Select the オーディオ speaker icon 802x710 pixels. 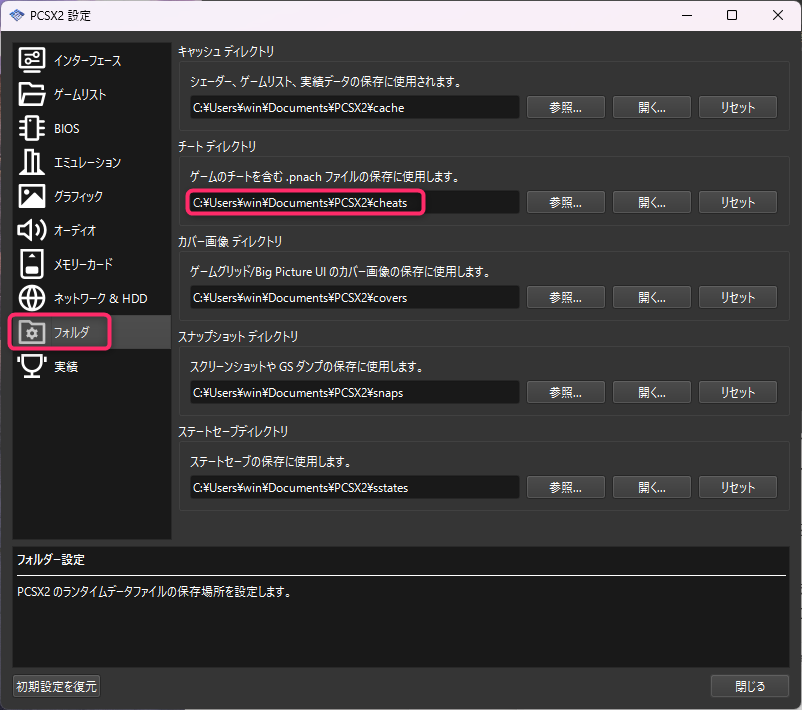(x=32, y=230)
